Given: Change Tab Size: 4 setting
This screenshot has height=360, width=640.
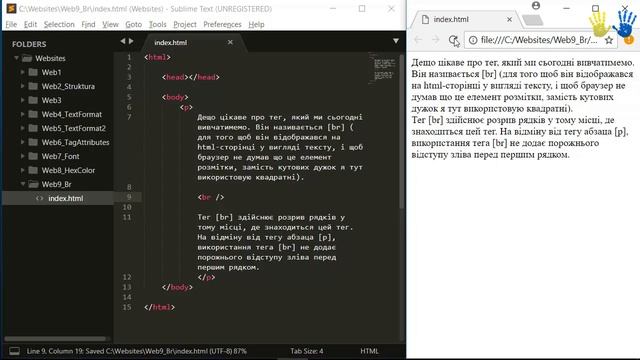Looking at the screenshot, I should pyautogui.click(x=307, y=351).
